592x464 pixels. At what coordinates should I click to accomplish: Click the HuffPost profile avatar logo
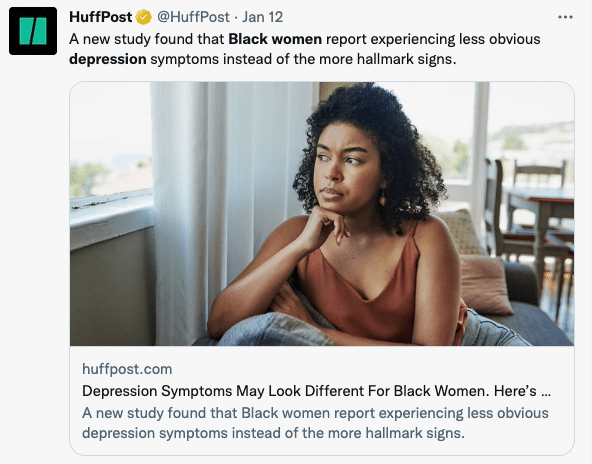tap(33, 31)
